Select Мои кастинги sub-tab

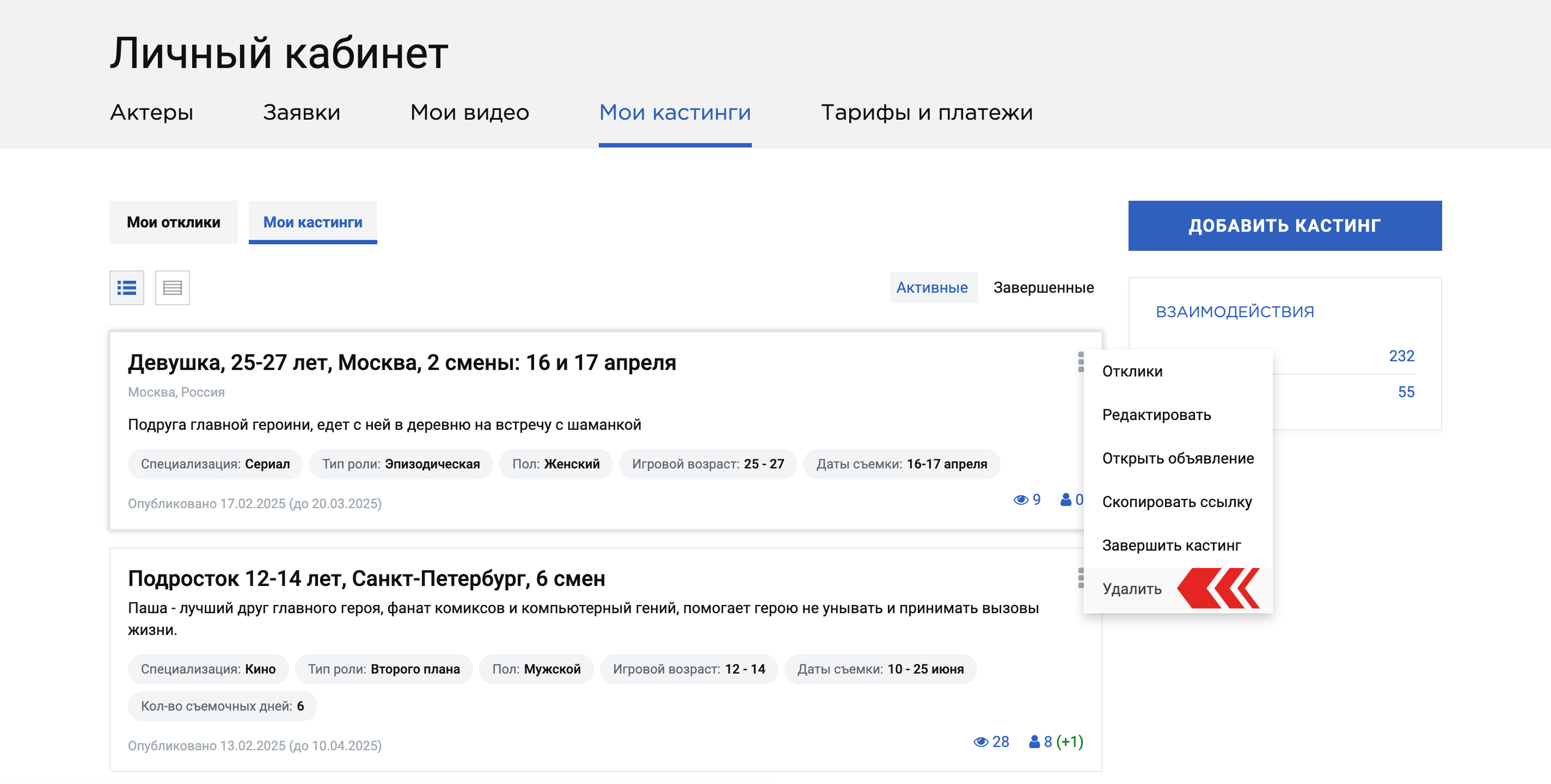click(x=313, y=222)
